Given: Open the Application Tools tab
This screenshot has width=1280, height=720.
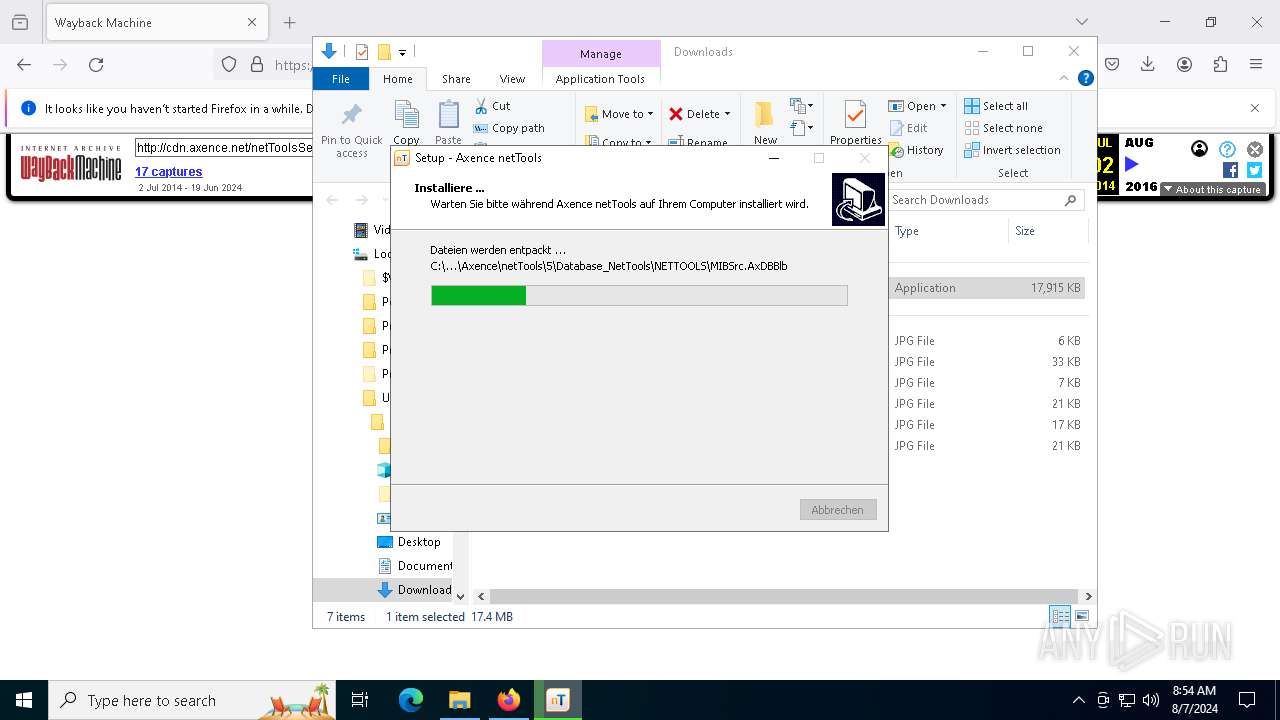Looking at the screenshot, I should point(600,79).
